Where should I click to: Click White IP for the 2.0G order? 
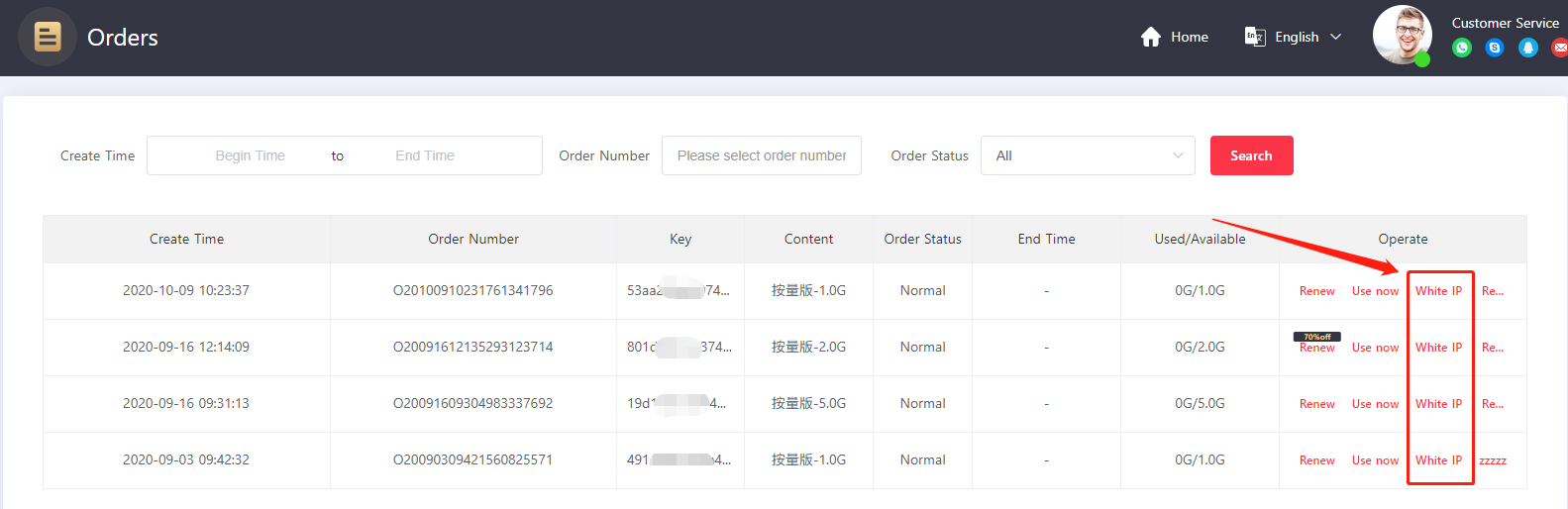[x=1438, y=348]
